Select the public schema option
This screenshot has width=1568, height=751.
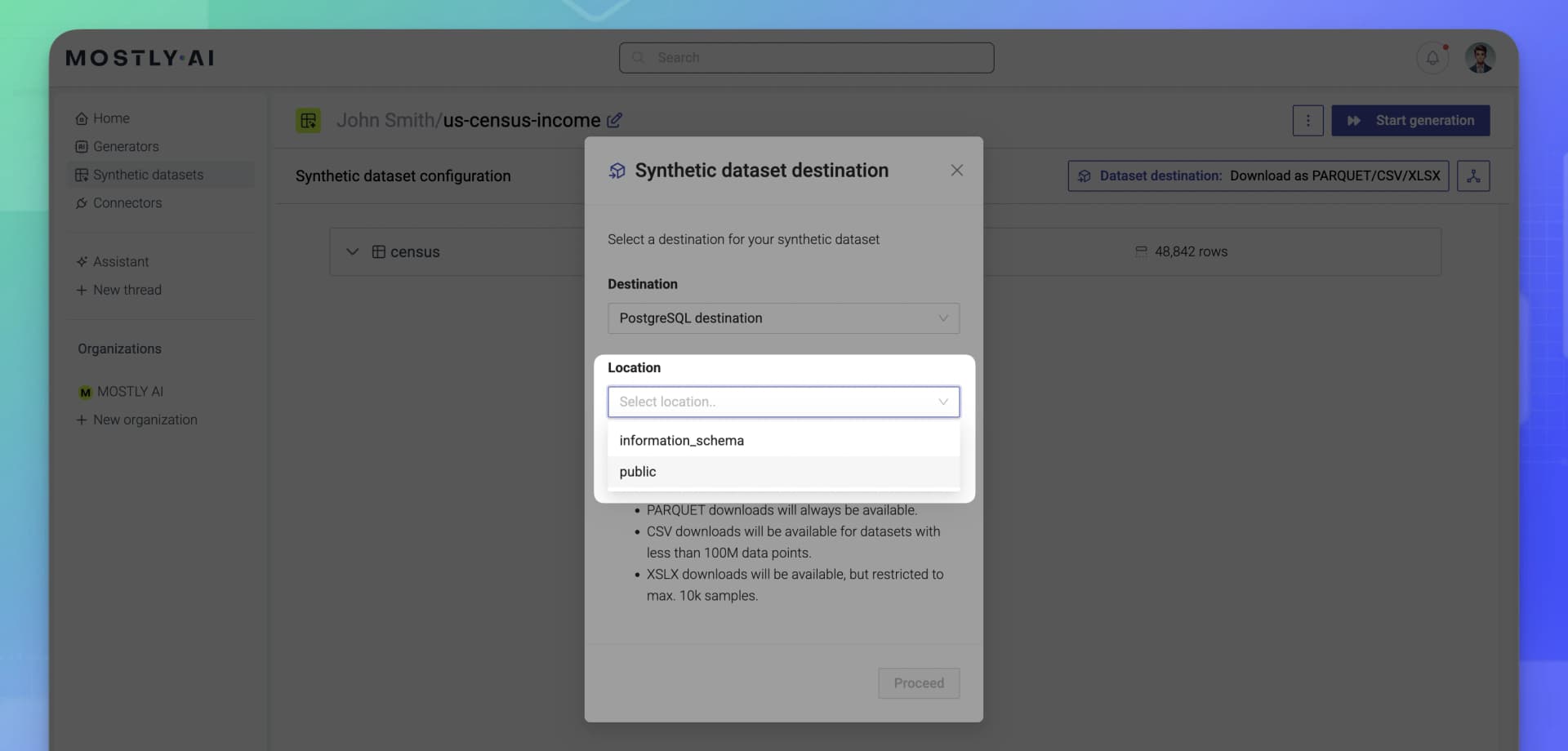point(638,471)
